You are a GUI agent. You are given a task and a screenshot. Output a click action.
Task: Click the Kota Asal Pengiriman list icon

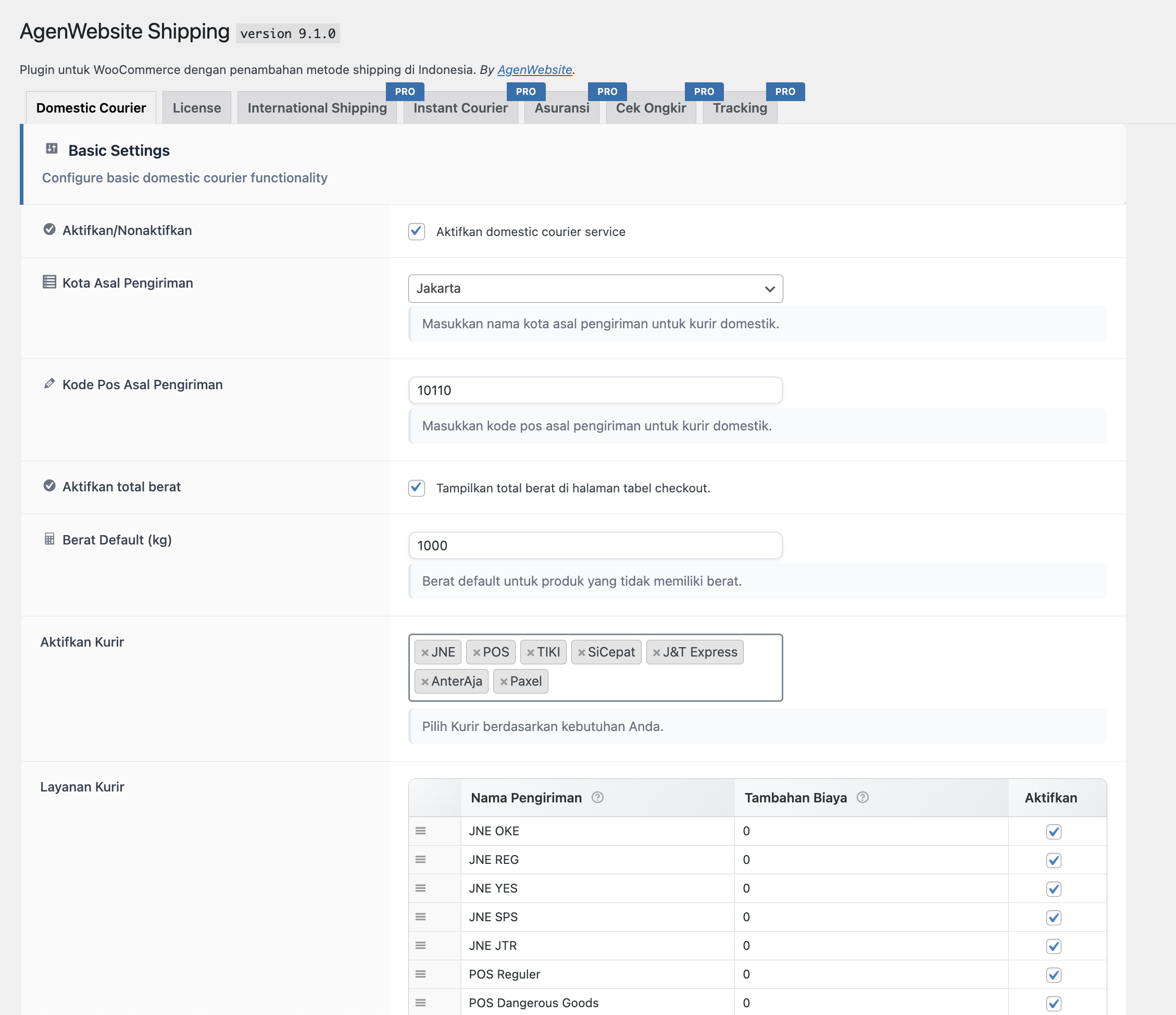click(x=49, y=282)
